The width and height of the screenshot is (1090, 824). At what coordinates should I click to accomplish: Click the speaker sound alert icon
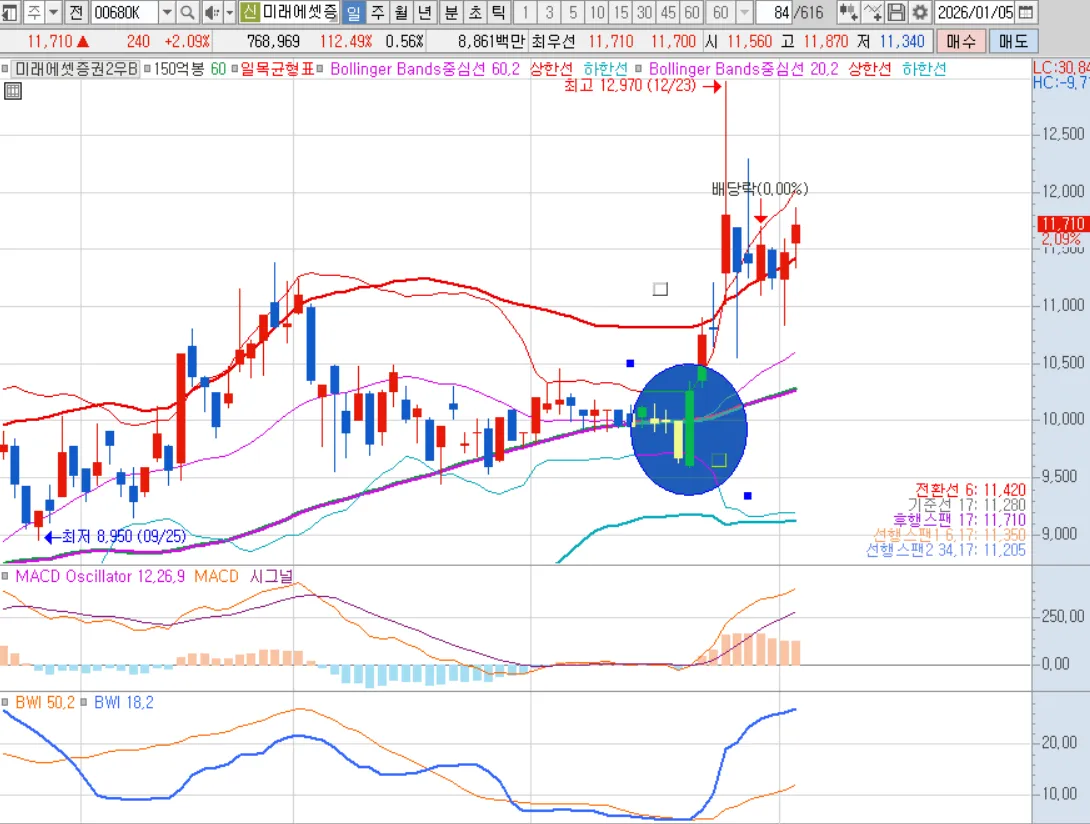click(x=211, y=13)
